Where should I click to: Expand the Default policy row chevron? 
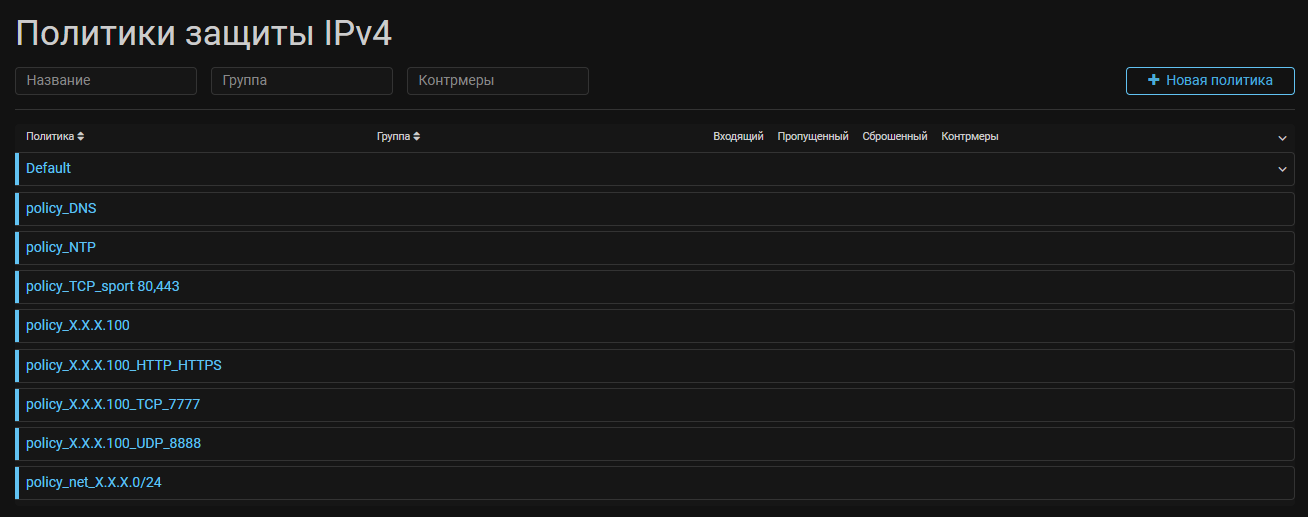1282,169
